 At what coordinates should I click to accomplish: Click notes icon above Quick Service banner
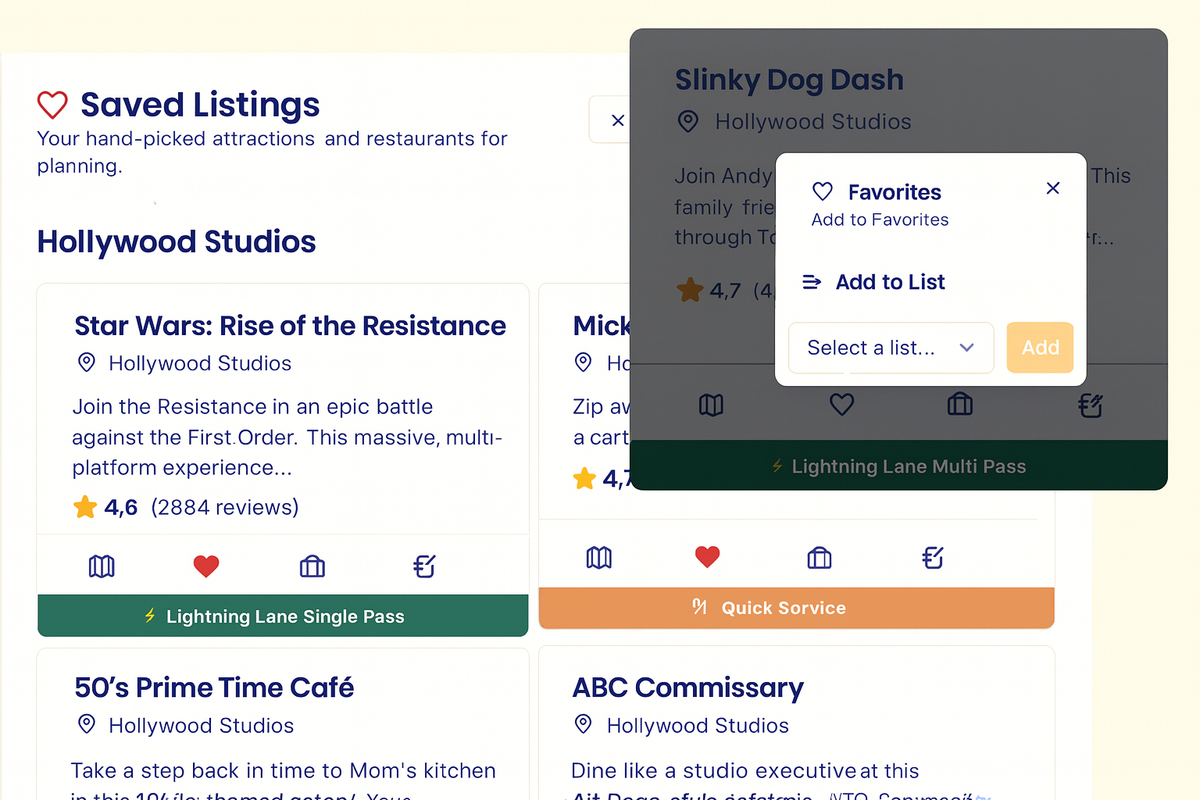932,557
